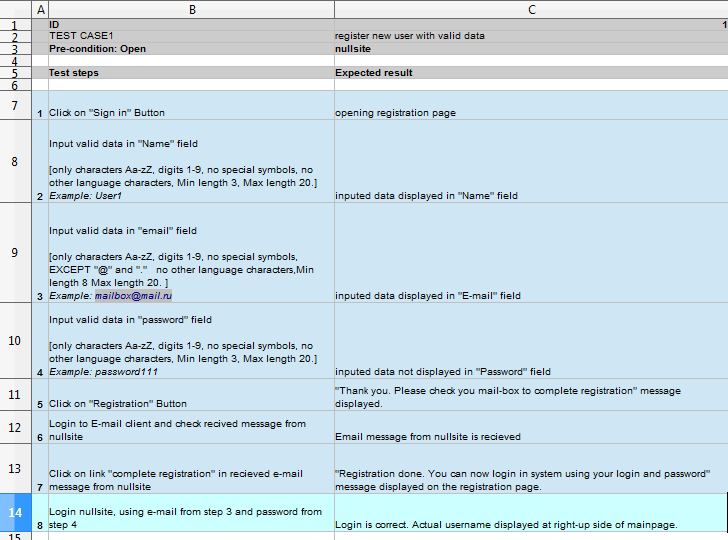
Task: Click 'Click on link "complete registration"' step cell
Action: [x=191, y=468]
